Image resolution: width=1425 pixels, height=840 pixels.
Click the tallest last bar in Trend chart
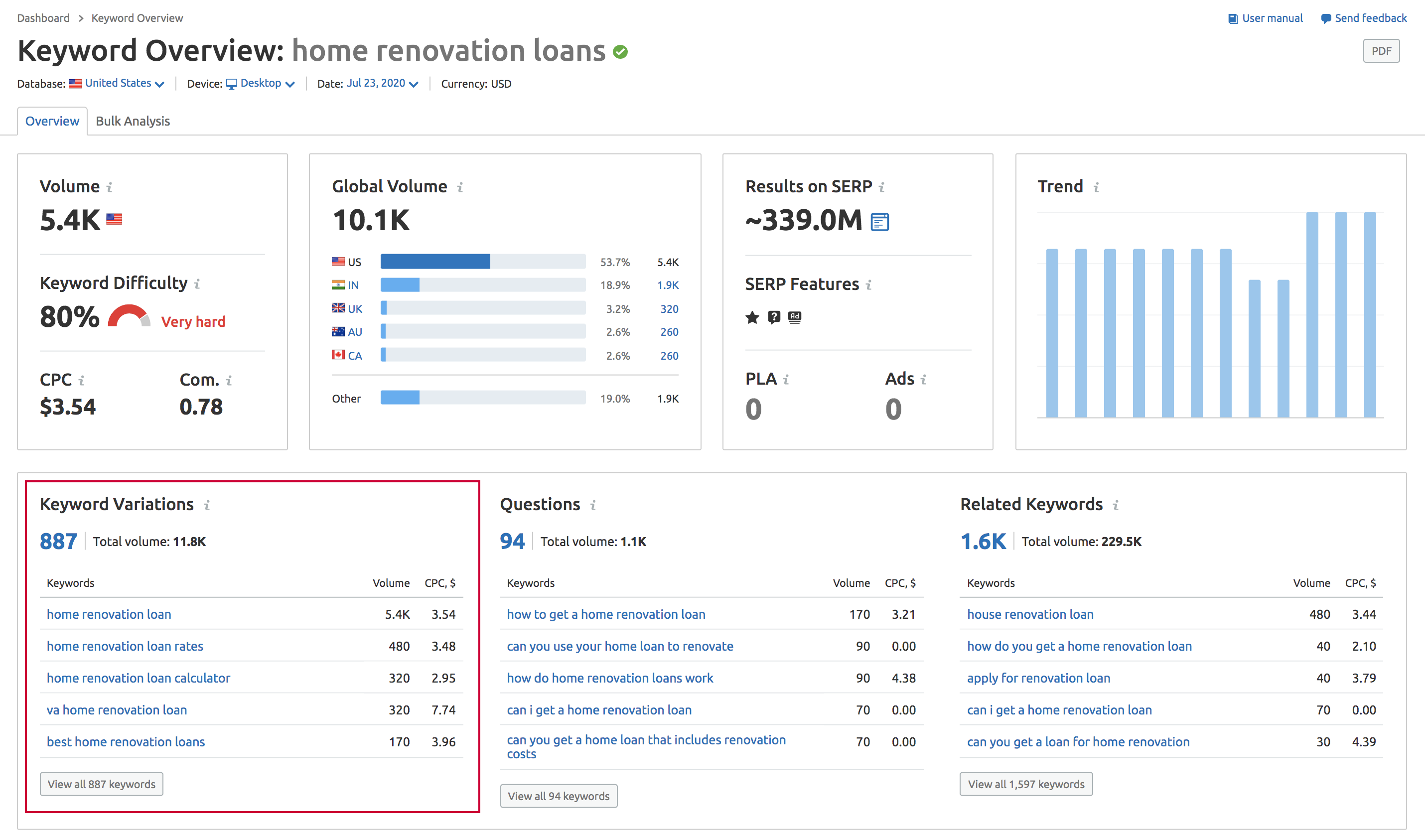pyautogui.click(x=1370, y=314)
